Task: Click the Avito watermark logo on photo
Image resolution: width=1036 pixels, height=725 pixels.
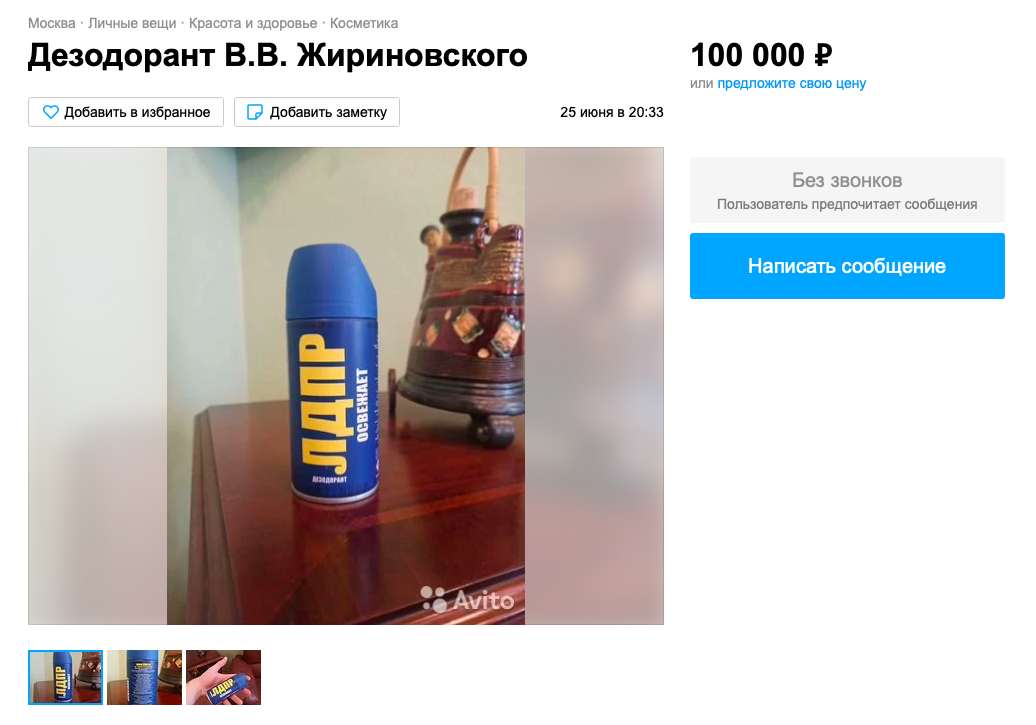Action: pyautogui.click(x=468, y=600)
